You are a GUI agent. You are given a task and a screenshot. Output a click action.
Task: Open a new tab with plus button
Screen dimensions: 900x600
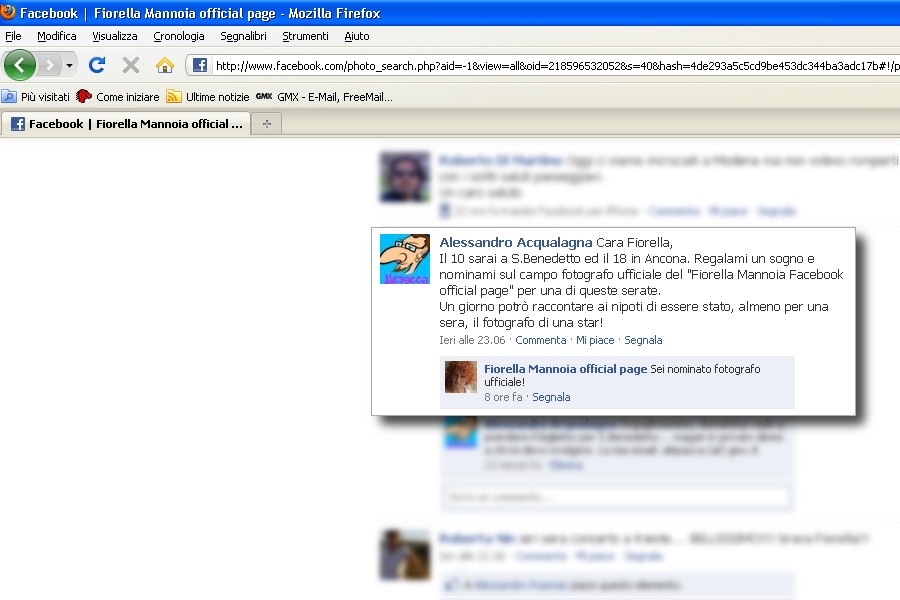coord(267,123)
